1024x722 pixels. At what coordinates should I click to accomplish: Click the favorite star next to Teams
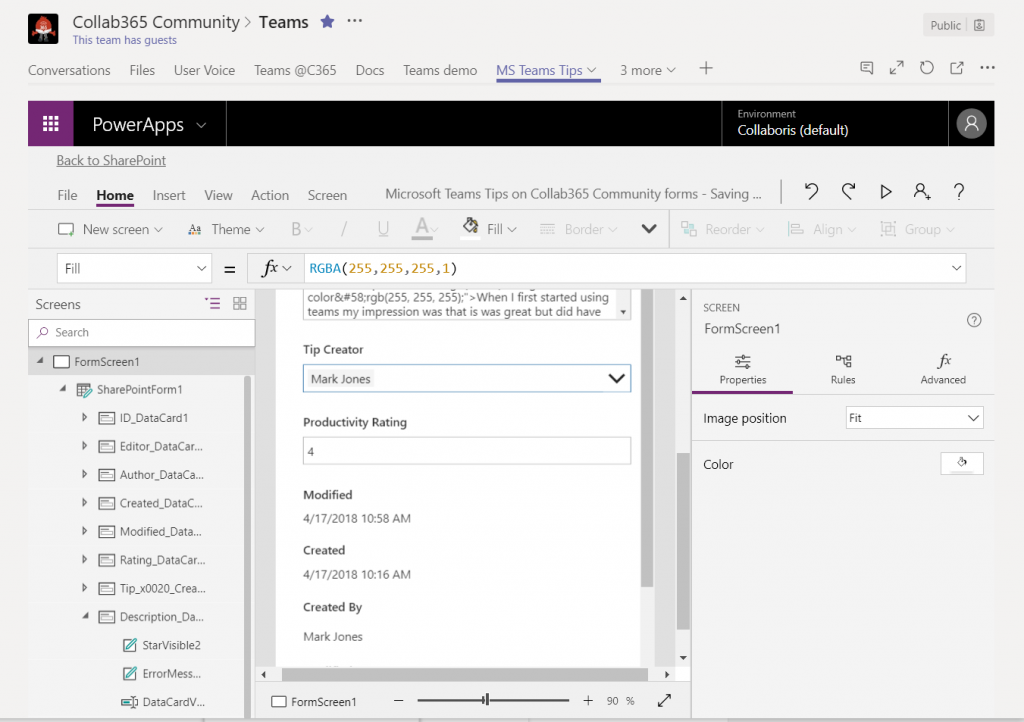[x=327, y=22]
